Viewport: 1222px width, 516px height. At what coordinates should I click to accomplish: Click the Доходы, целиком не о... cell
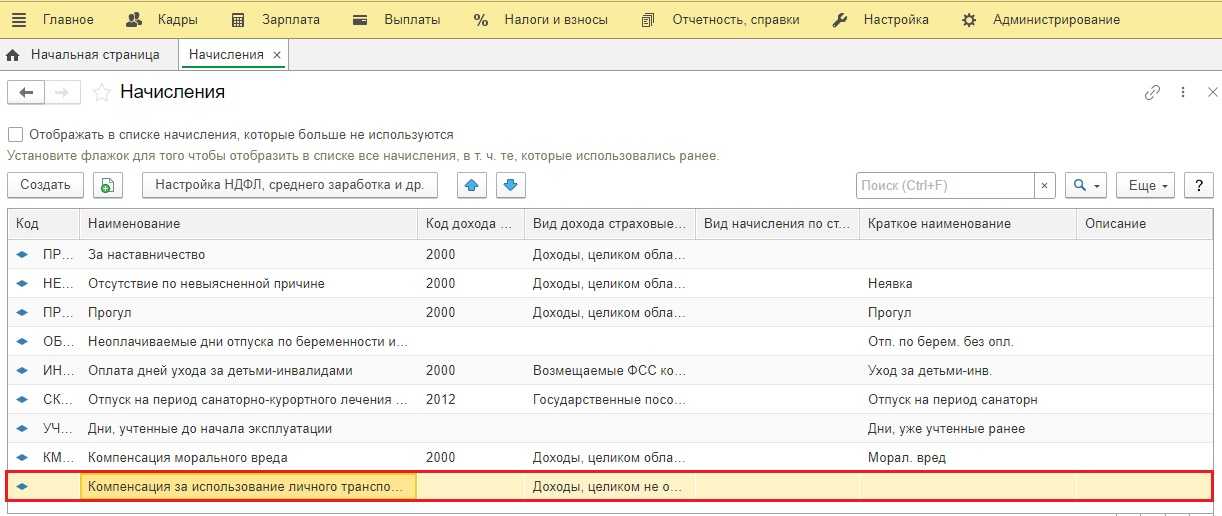point(609,486)
